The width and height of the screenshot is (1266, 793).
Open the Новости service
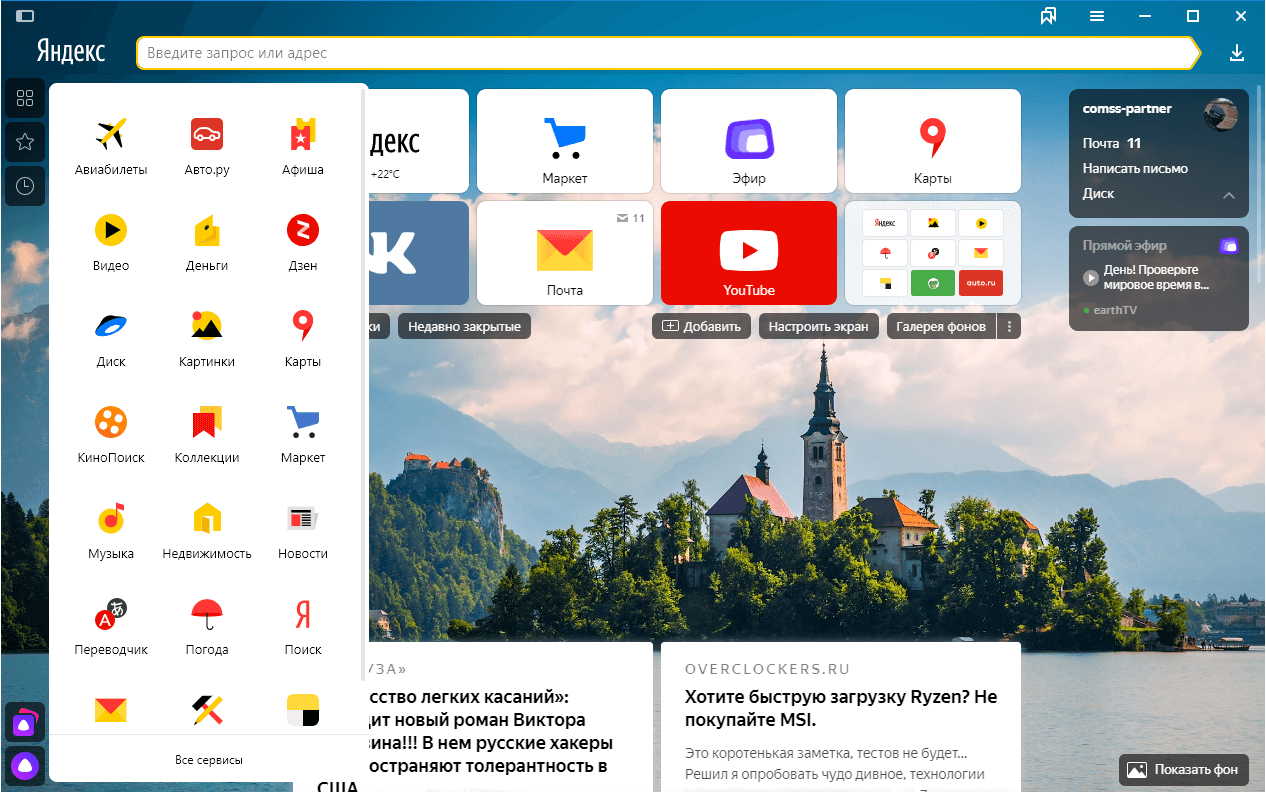(x=303, y=530)
